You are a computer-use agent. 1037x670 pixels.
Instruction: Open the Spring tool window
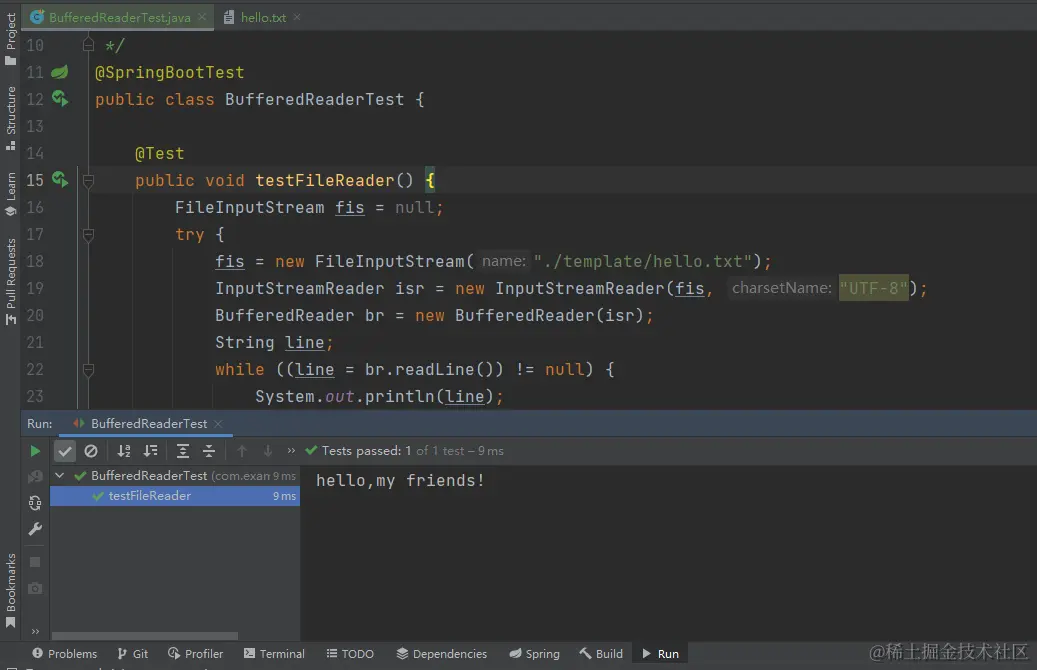[534, 653]
